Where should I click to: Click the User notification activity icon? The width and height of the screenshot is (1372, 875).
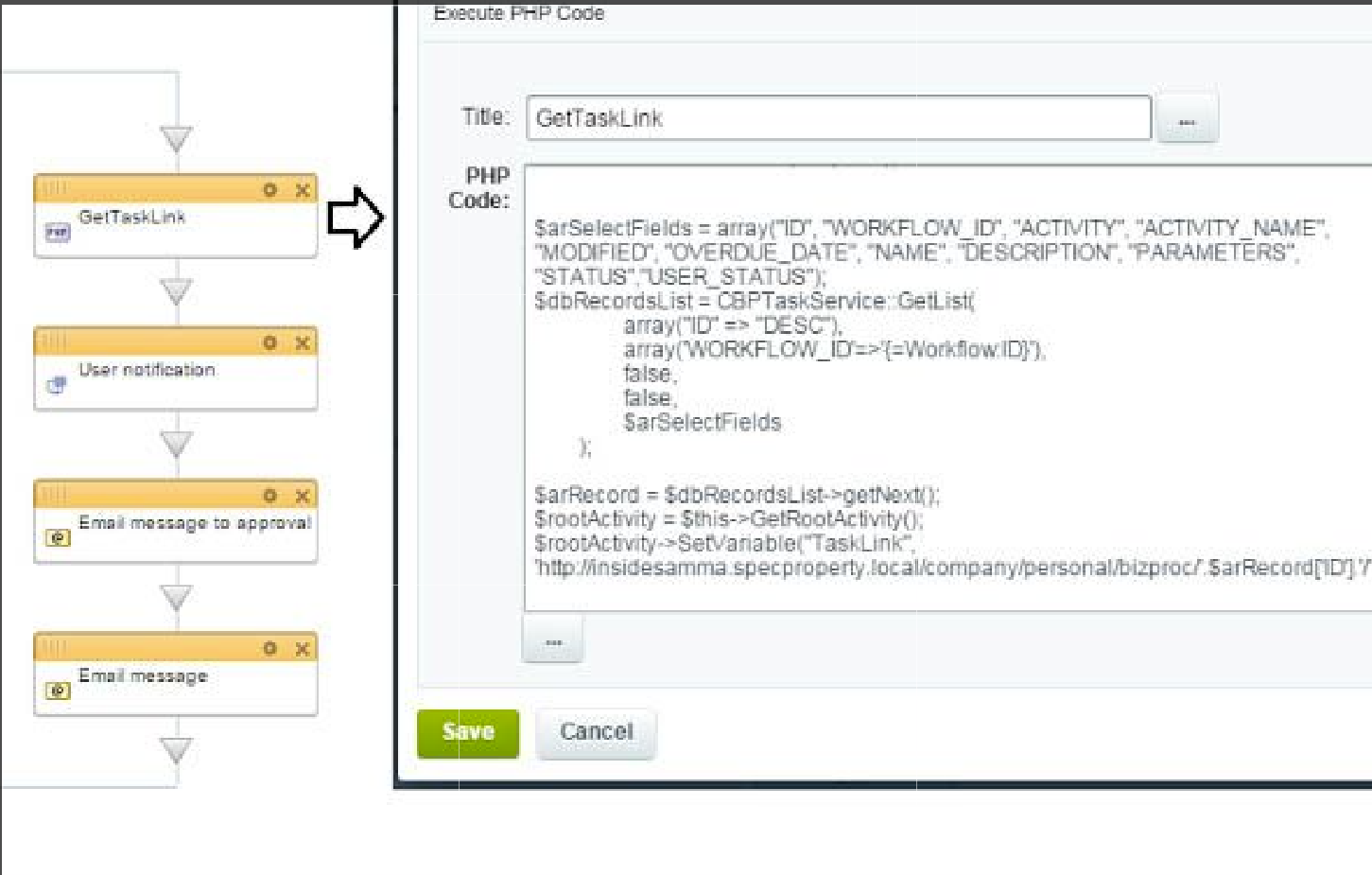[58, 385]
